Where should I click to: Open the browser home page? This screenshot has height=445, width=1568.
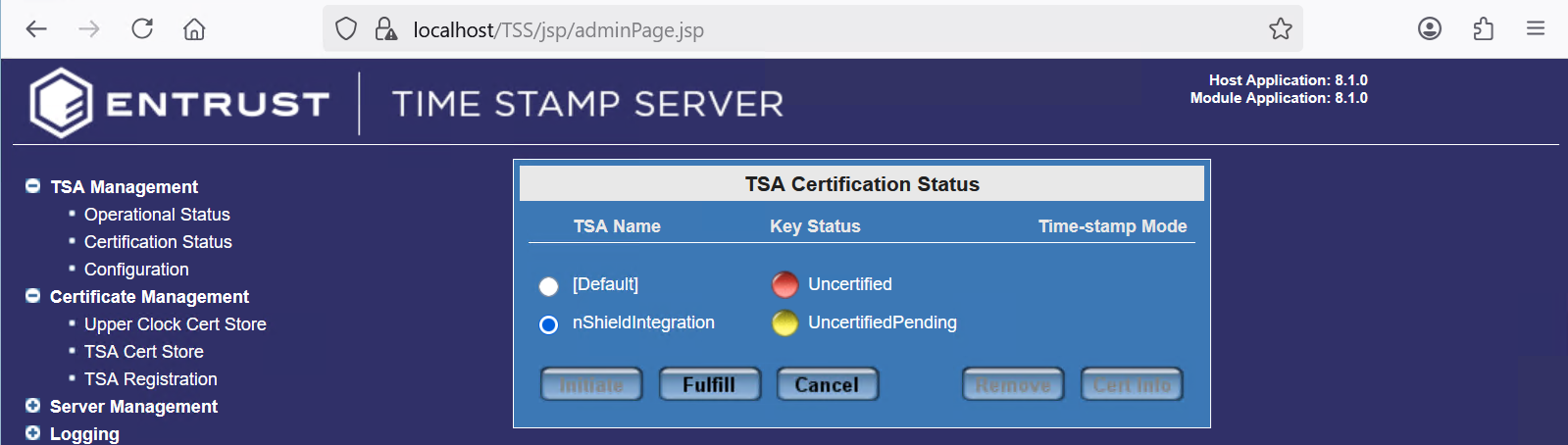194,28
